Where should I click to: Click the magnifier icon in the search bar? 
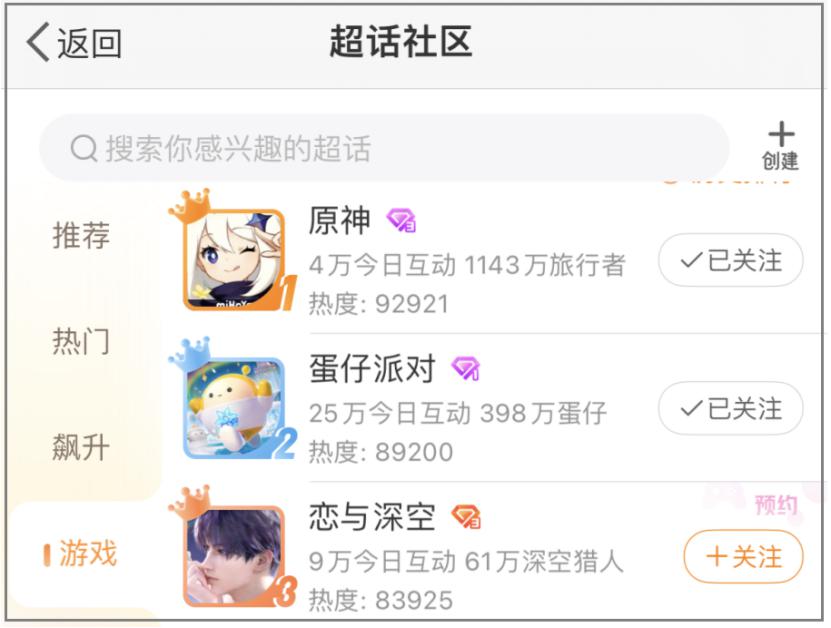[x=84, y=147]
